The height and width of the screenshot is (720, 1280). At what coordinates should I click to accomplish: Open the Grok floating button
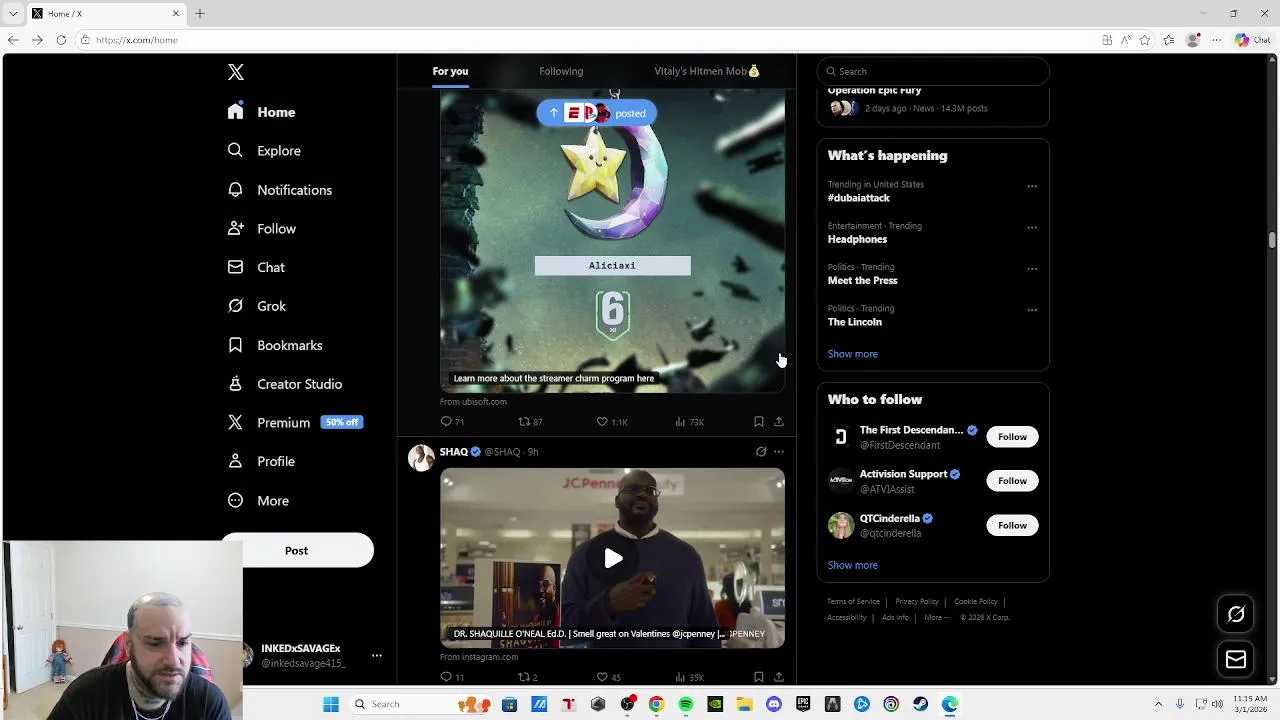coord(1236,615)
